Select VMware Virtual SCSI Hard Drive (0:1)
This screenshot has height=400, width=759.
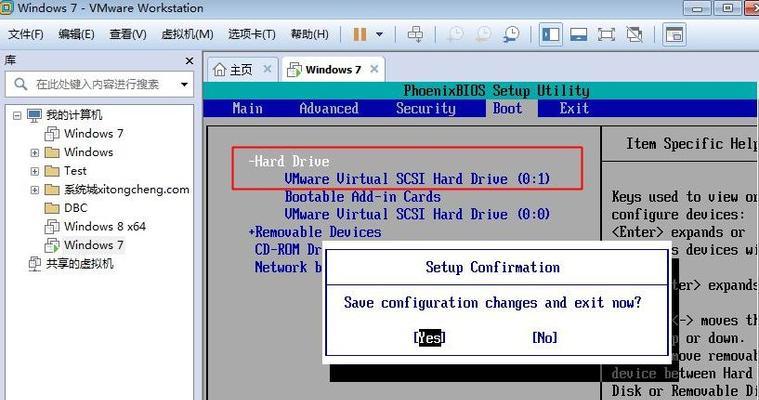point(417,179)
